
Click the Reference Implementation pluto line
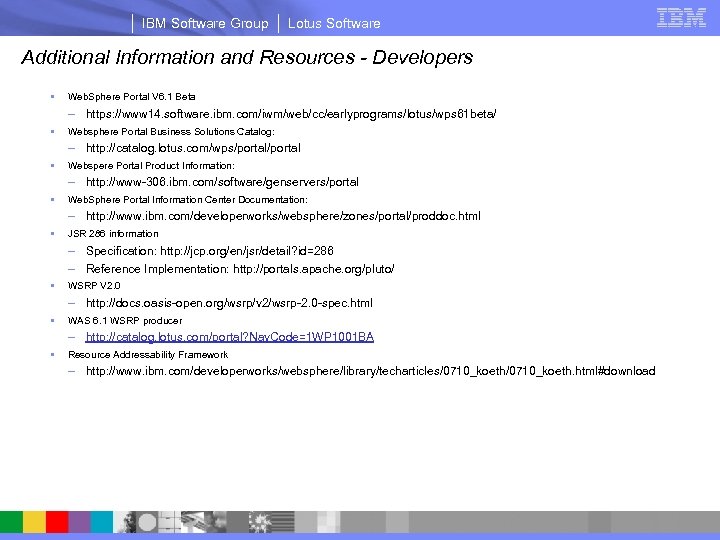click(x=240, y=269)
